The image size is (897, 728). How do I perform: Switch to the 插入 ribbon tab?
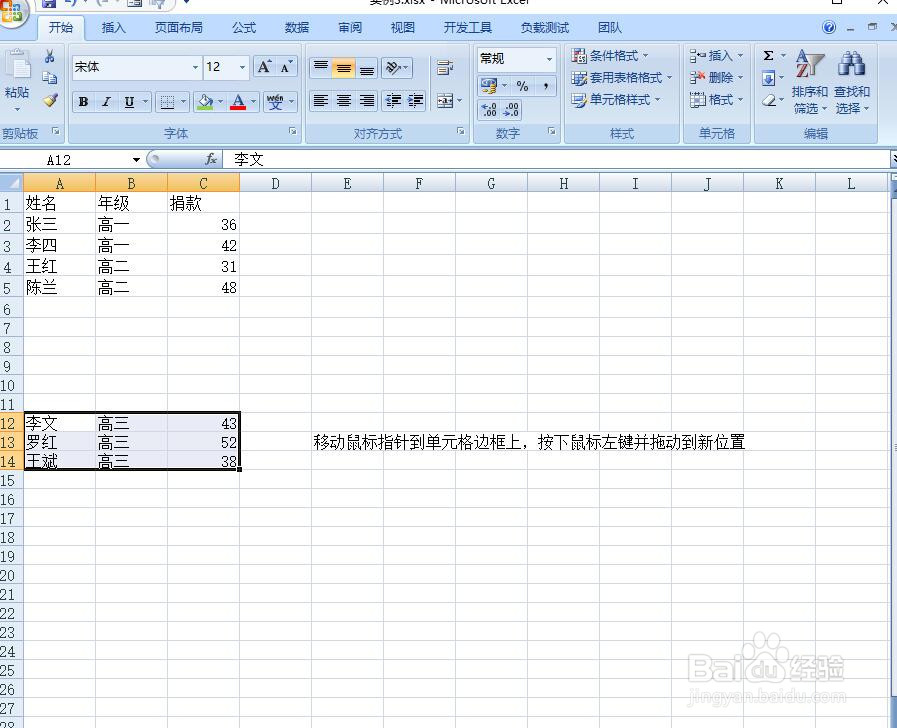tap(113, 27)
